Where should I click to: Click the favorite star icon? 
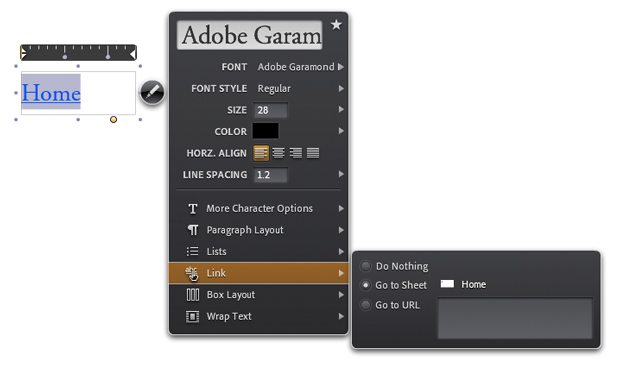[x=336, y=25]
